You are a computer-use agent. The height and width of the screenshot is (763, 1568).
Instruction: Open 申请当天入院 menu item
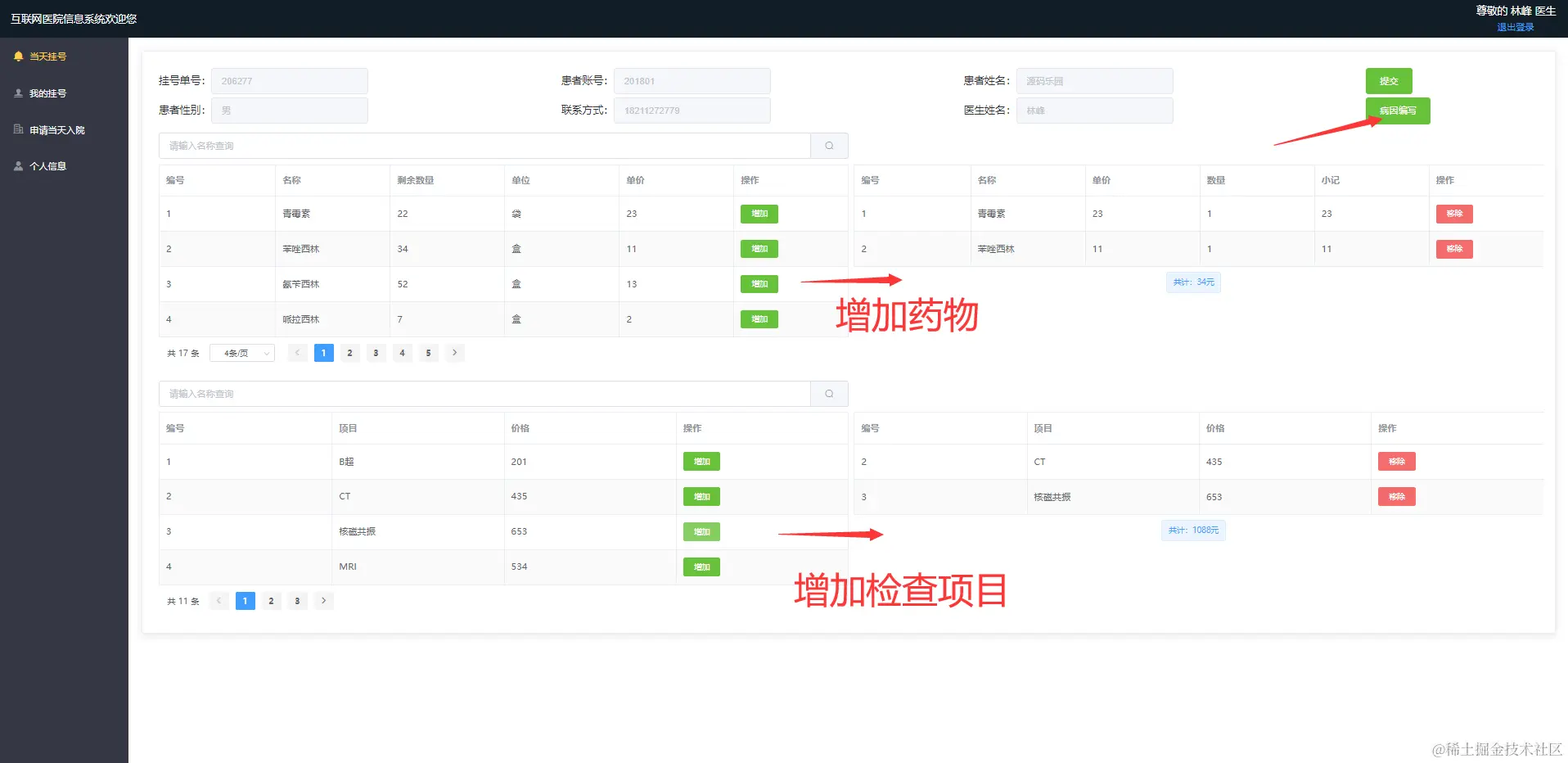click(64, 129)
